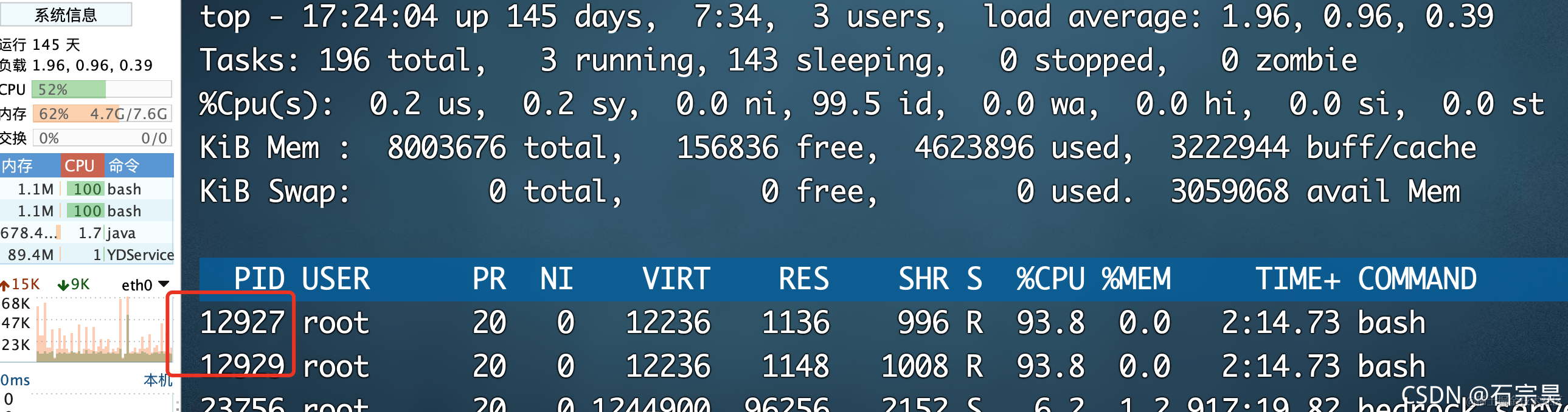Viewport: 1568px width, 412px height.
Task: Click the VIRT column header in terminal
Action: coord(676,280)
